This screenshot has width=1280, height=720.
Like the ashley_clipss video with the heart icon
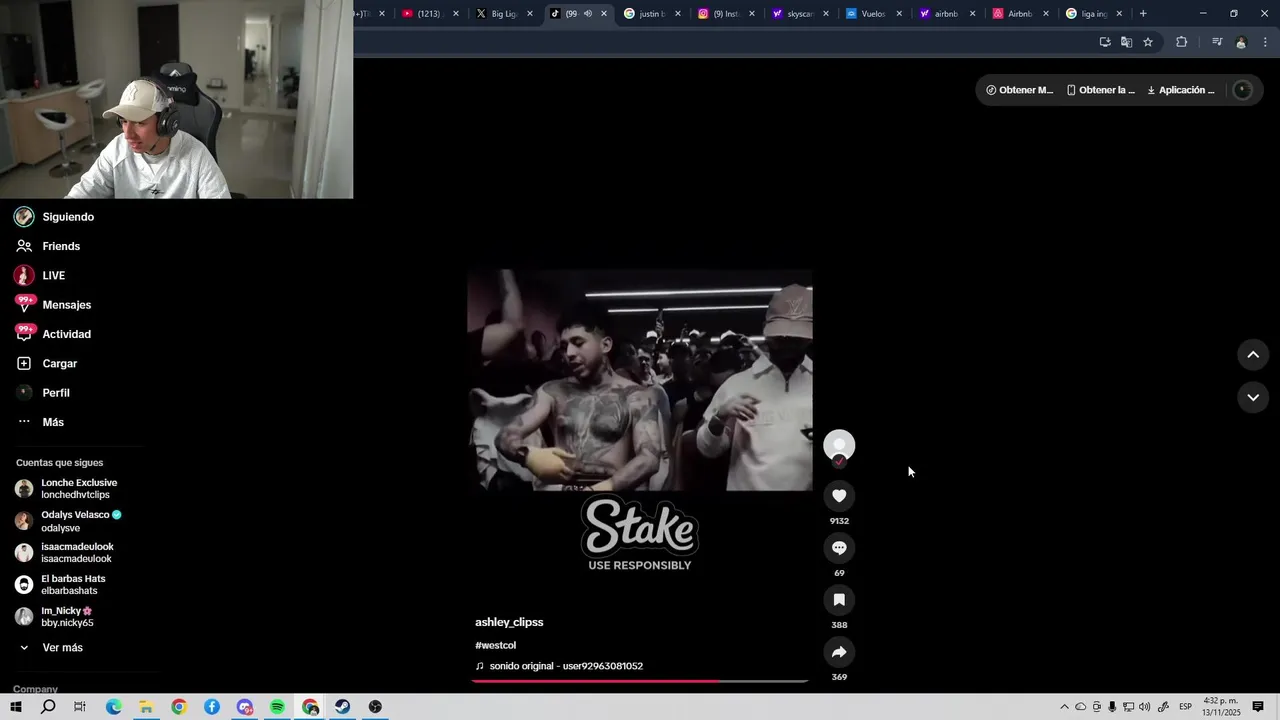(x=839, y=496)
